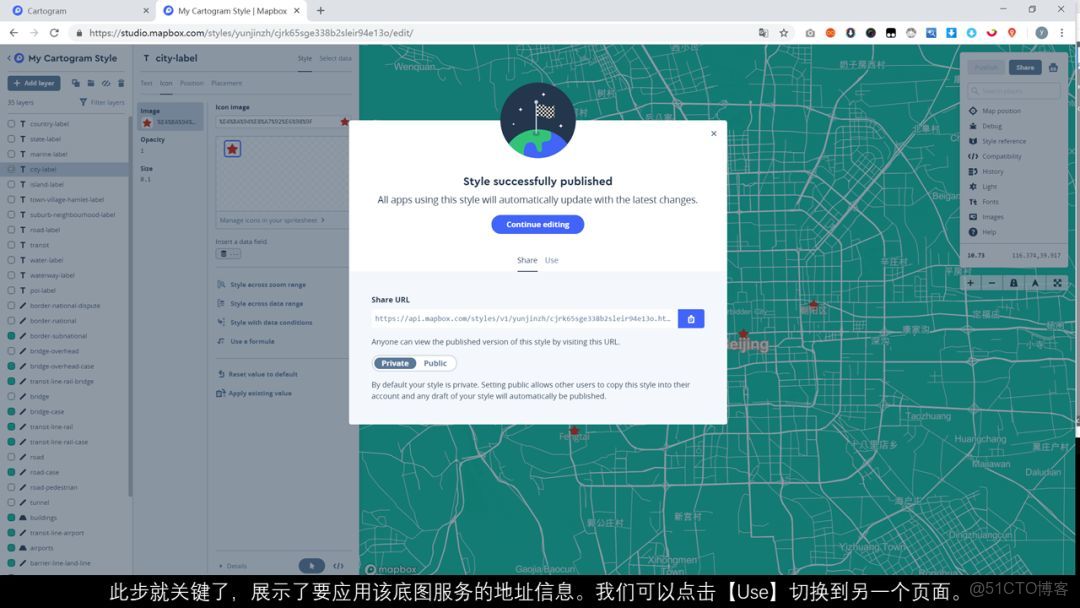
Task: Open the Debug panel icon
Action: pyautogui.click(x=992, y=125)
